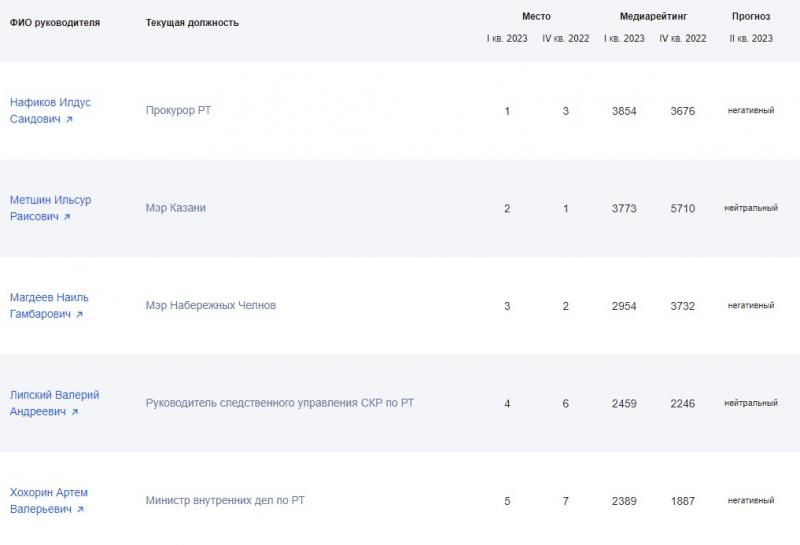
Task: Click arrow icon after Магдеев Наиль Гамбарович
Action: [x=79, y=314]
